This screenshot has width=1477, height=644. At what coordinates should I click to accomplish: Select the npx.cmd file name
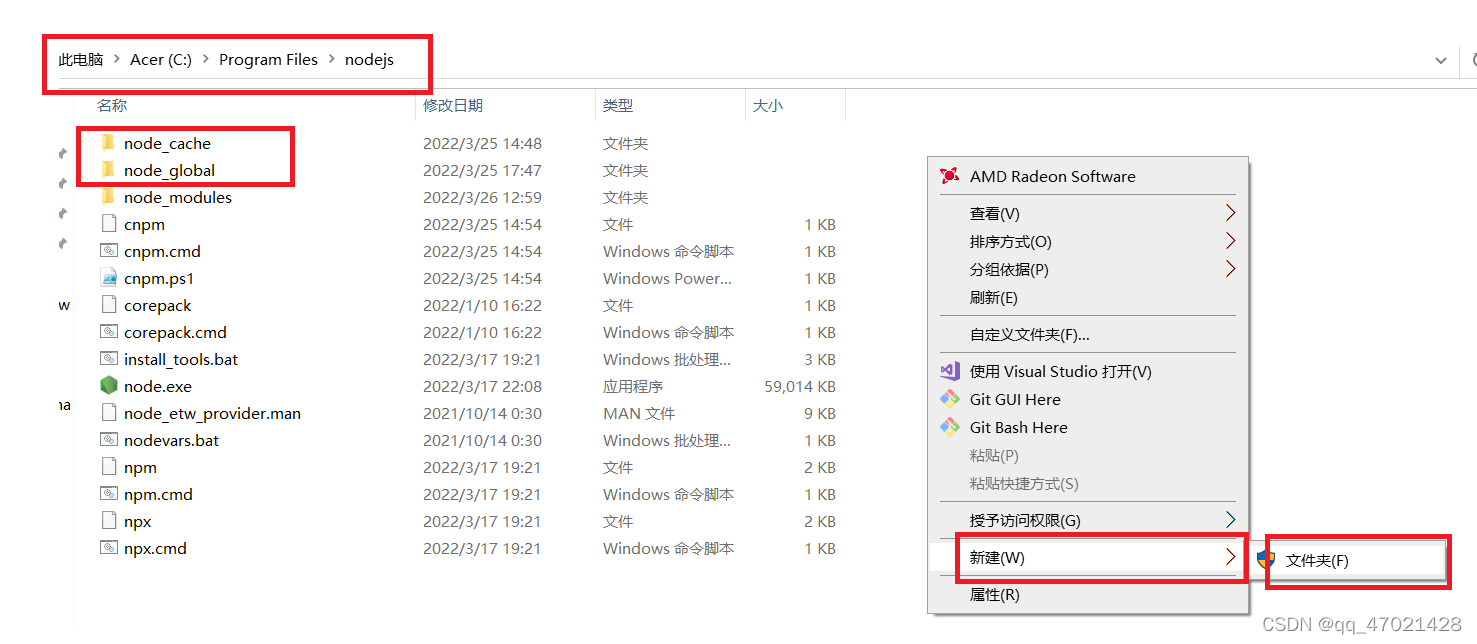tap(155, 548)
